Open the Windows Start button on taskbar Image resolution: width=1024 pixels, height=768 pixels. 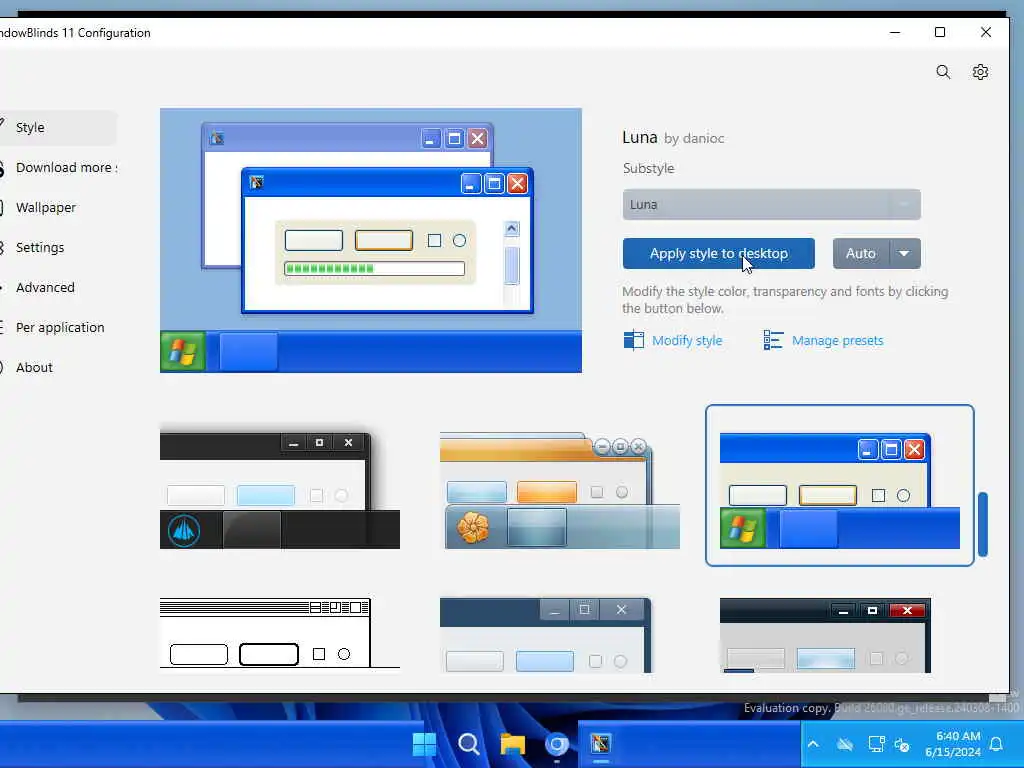coord(424,744)
